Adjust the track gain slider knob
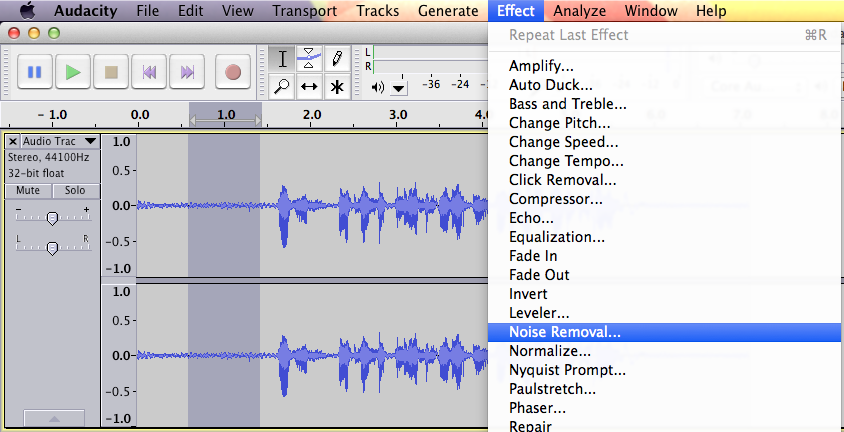Screen dimensions: 844x432 (52, 217)
